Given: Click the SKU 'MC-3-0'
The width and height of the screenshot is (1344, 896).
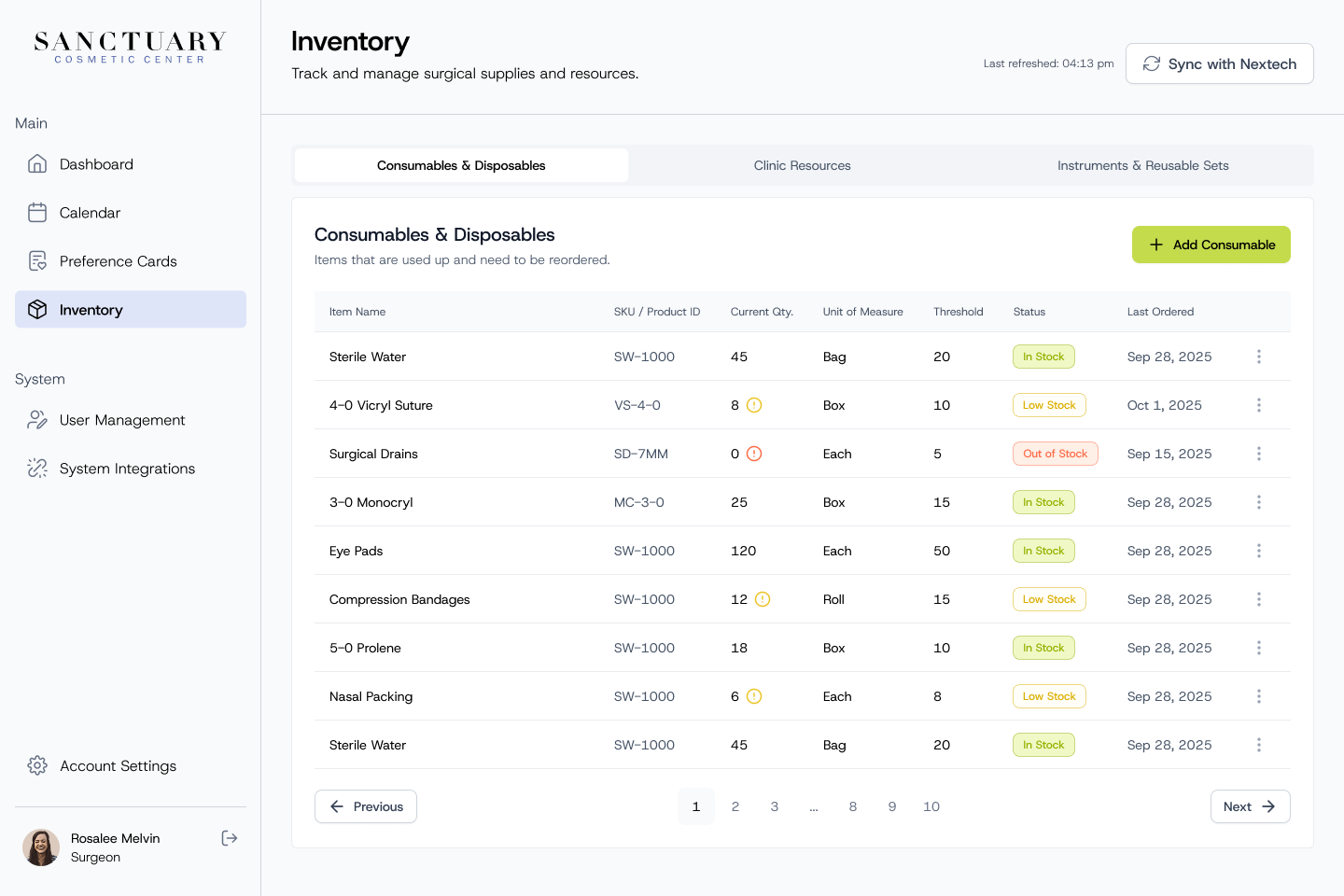Looking at the screenshot, I should pyautogui.click(x=639, y=502).
